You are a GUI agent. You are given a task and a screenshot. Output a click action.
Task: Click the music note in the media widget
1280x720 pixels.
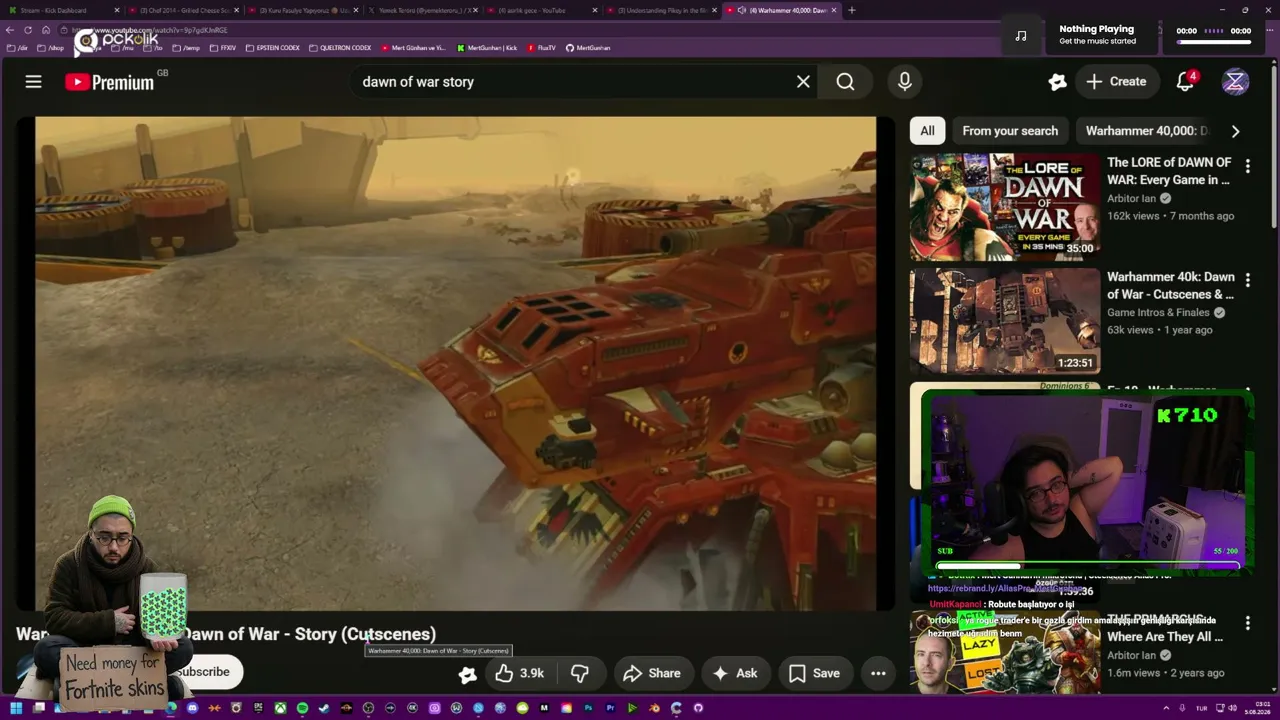pyautogui.click(x=1021, y=36)
